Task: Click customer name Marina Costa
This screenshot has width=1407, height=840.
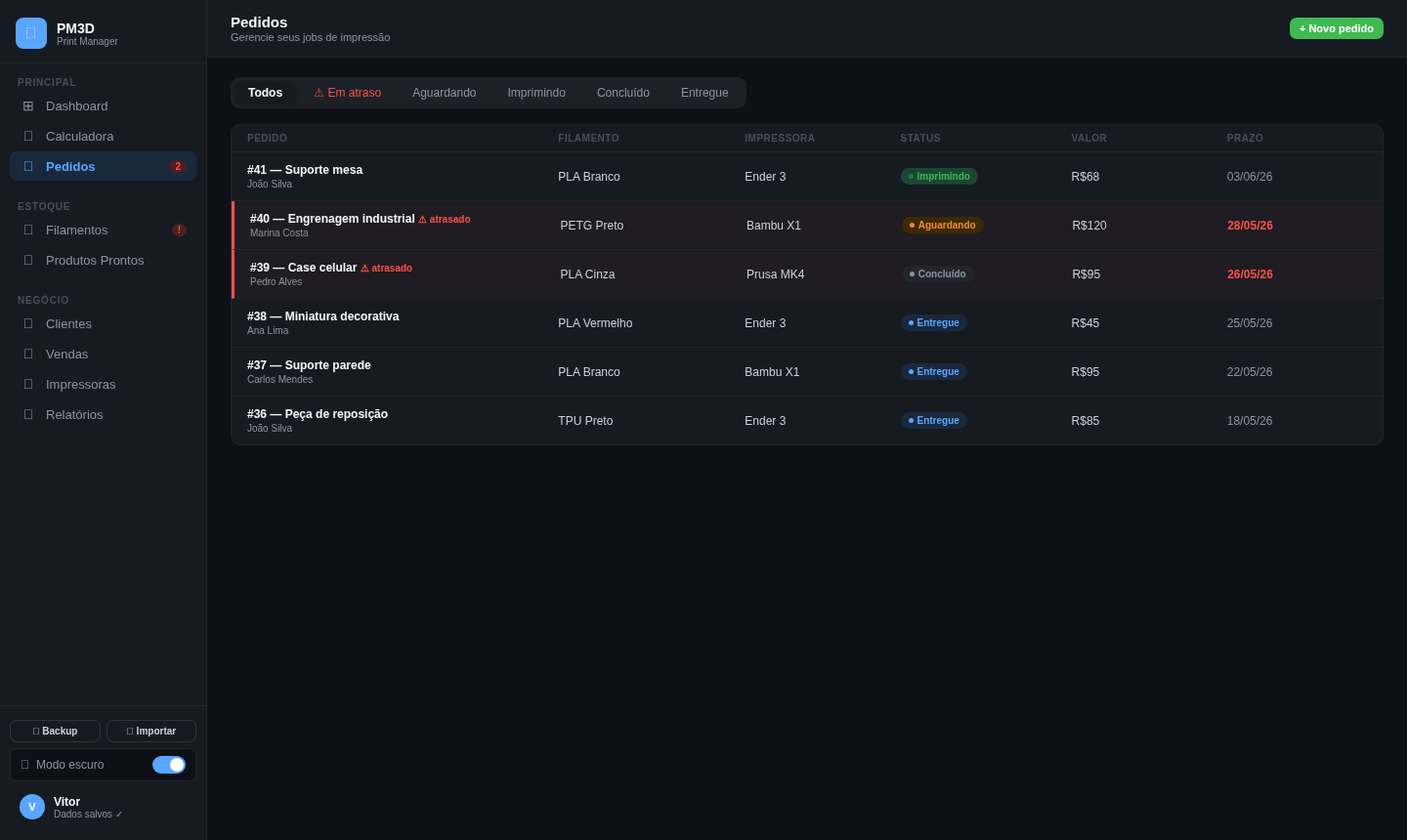Action: coord(279,233)
